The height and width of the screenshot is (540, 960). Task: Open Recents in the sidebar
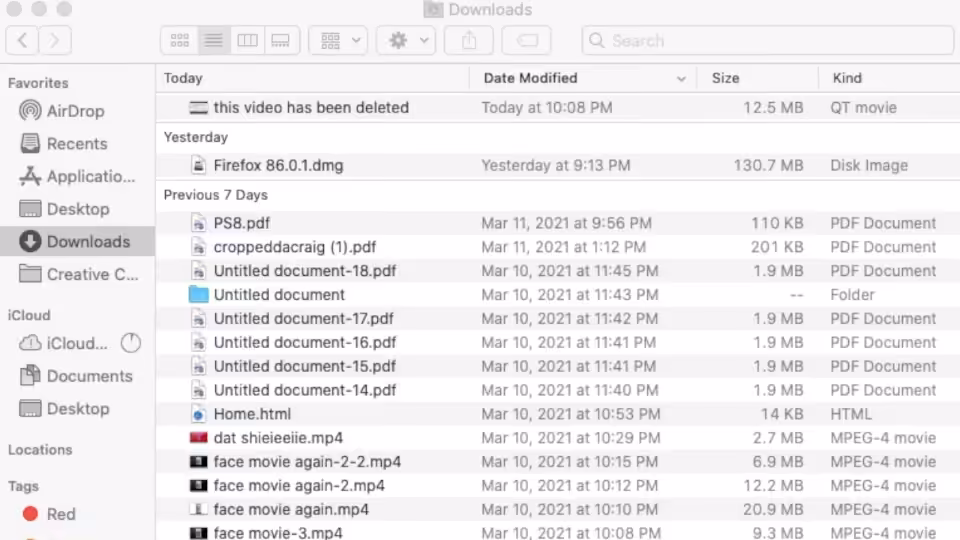point(78,143)
